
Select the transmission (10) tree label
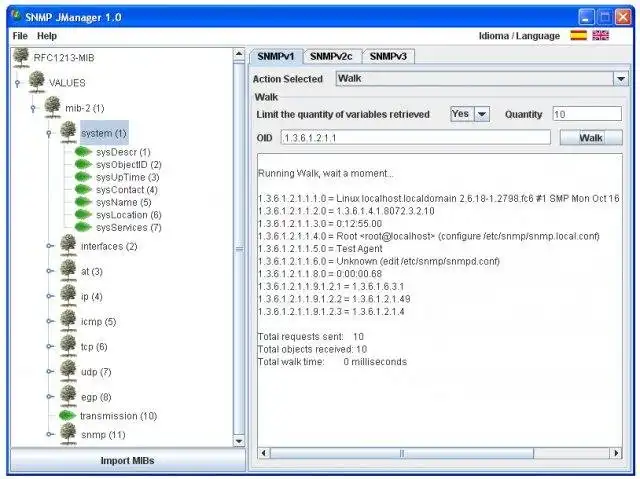pos(119,416)
